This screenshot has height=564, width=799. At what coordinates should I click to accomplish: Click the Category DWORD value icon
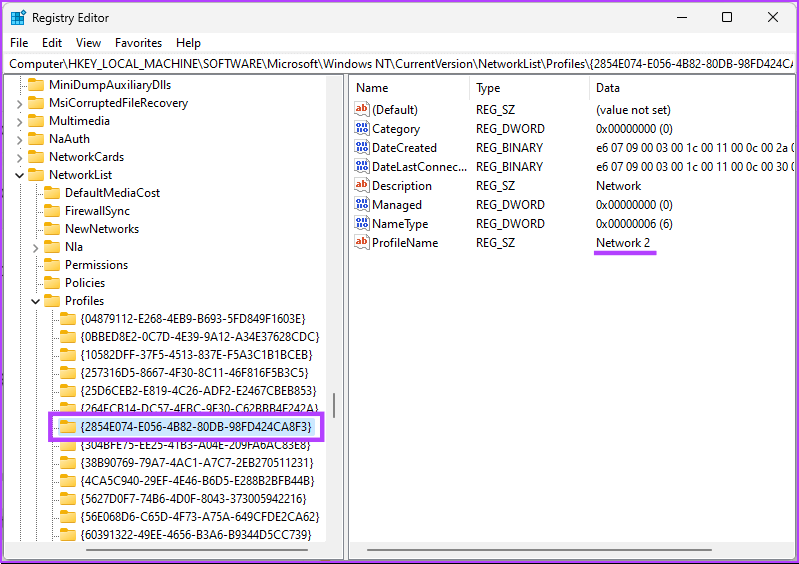tap(362, 128)
